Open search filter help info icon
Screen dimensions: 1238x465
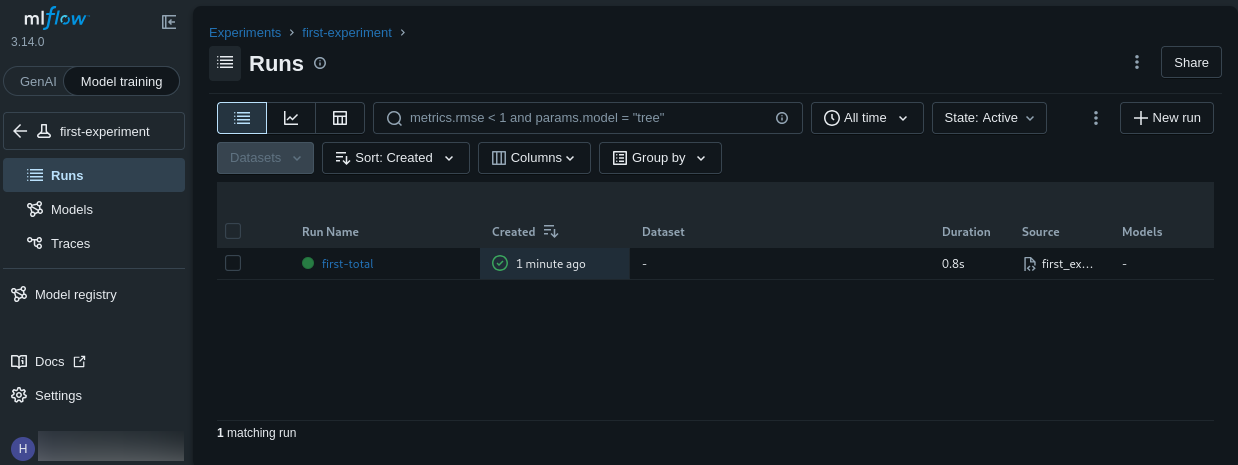tap(782, 118)
